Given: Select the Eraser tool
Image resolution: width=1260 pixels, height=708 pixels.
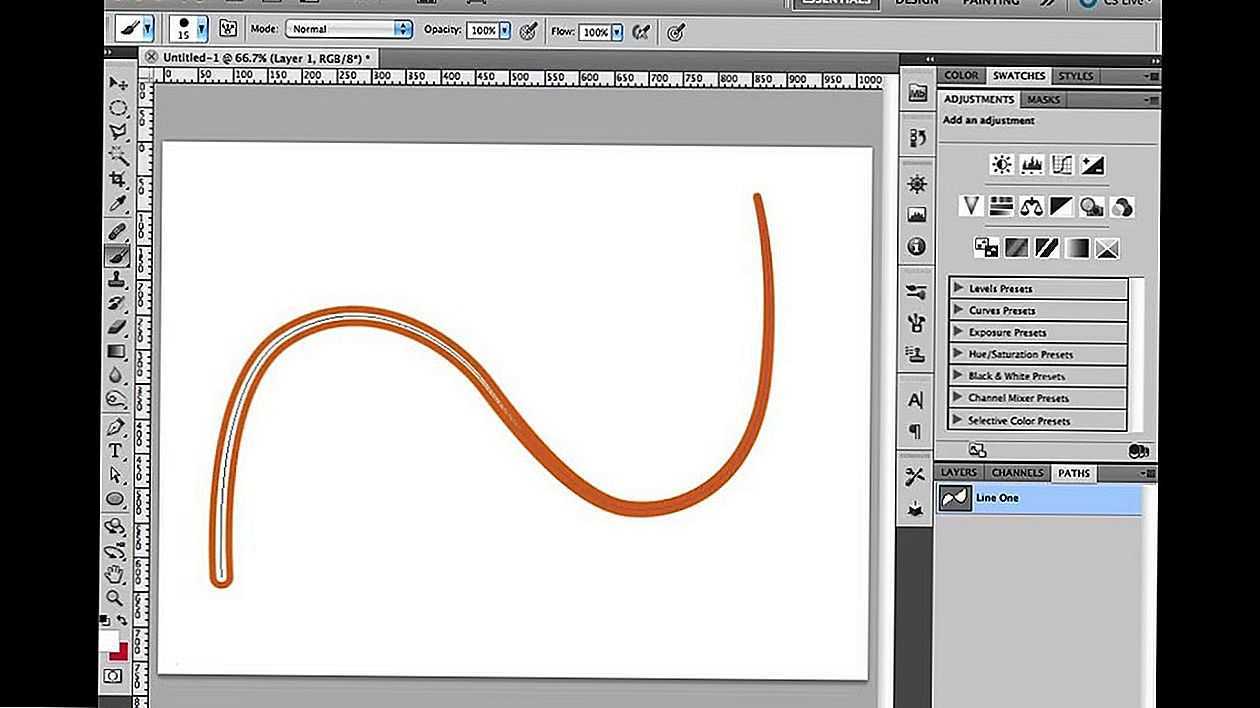Looking at the screenshot, I should pos(117,327).
